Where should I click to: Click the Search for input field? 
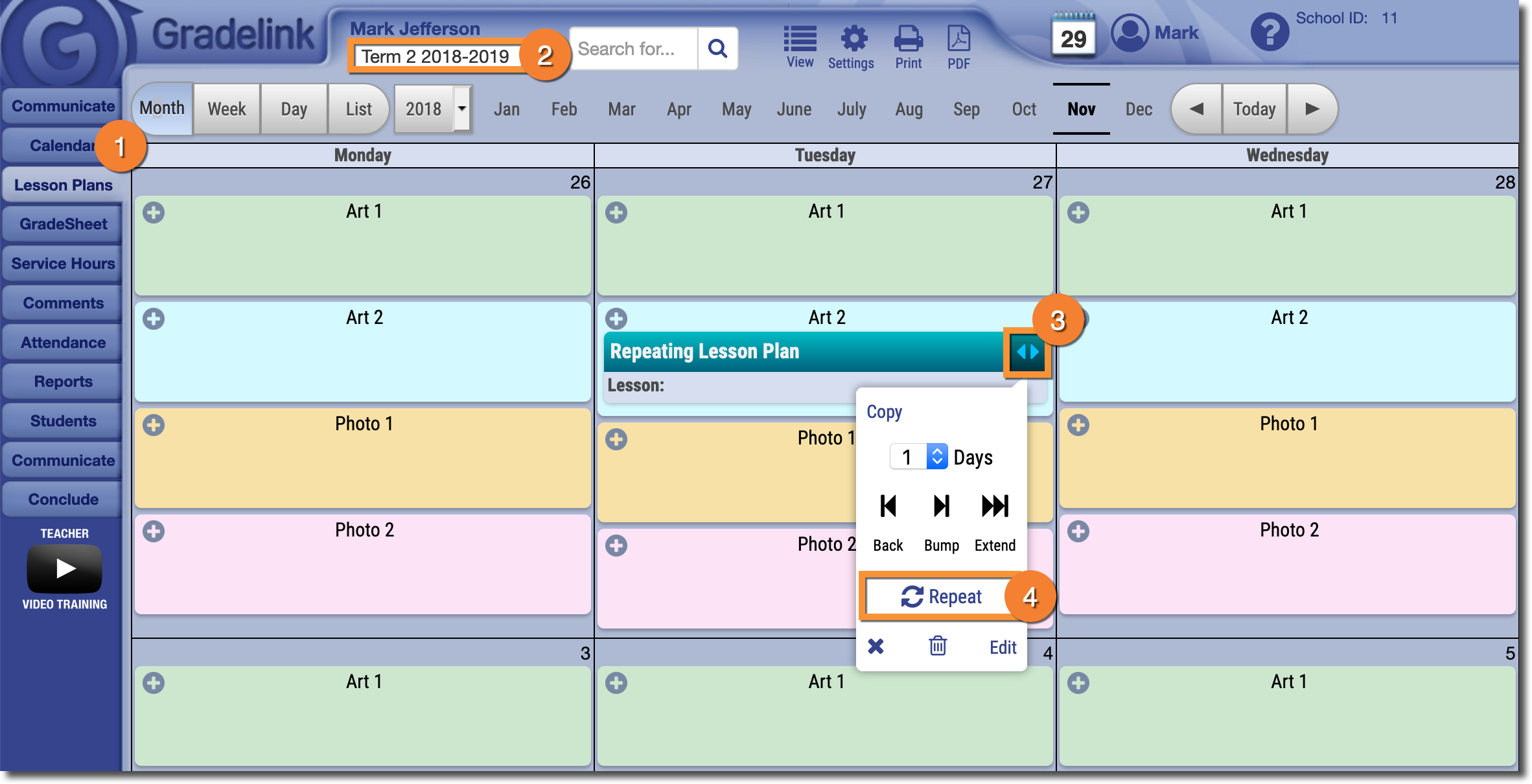(633, 49)
